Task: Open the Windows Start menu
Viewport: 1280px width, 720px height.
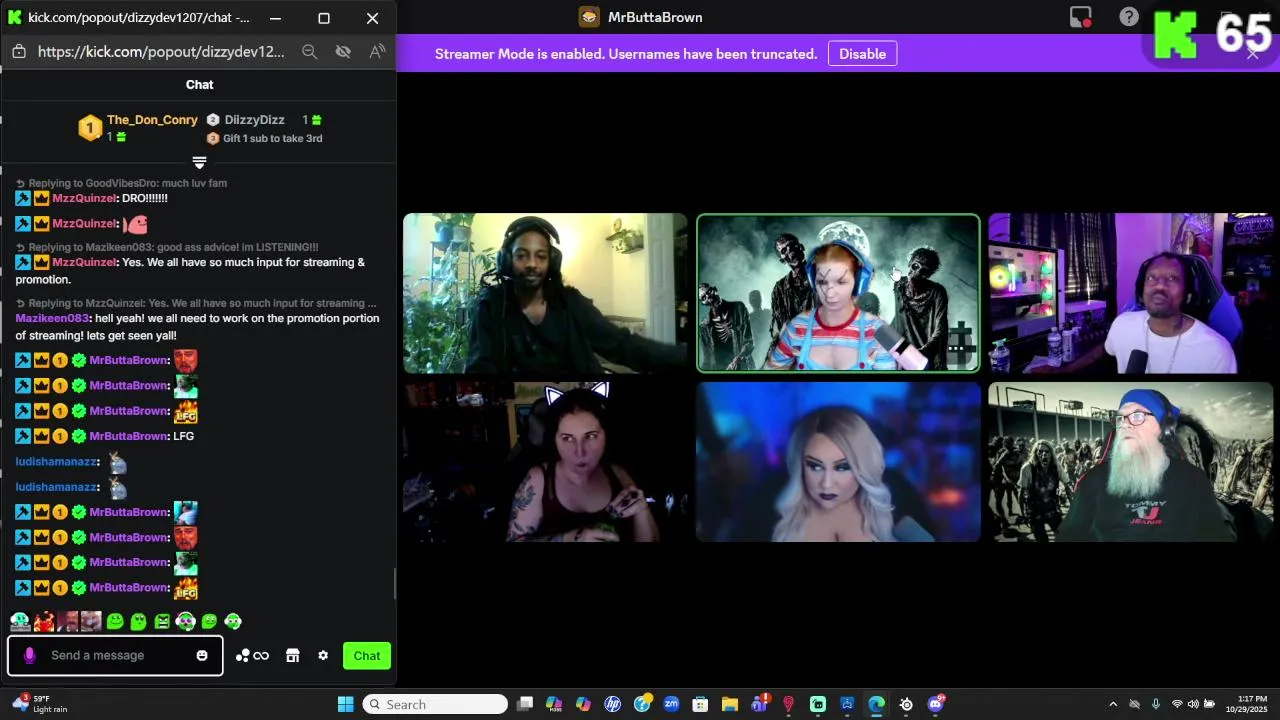Action: pos(345,704)
